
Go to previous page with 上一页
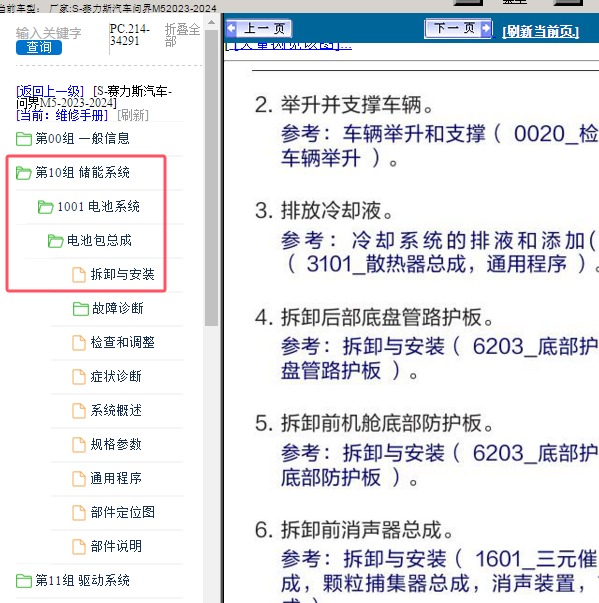(259, 28)
